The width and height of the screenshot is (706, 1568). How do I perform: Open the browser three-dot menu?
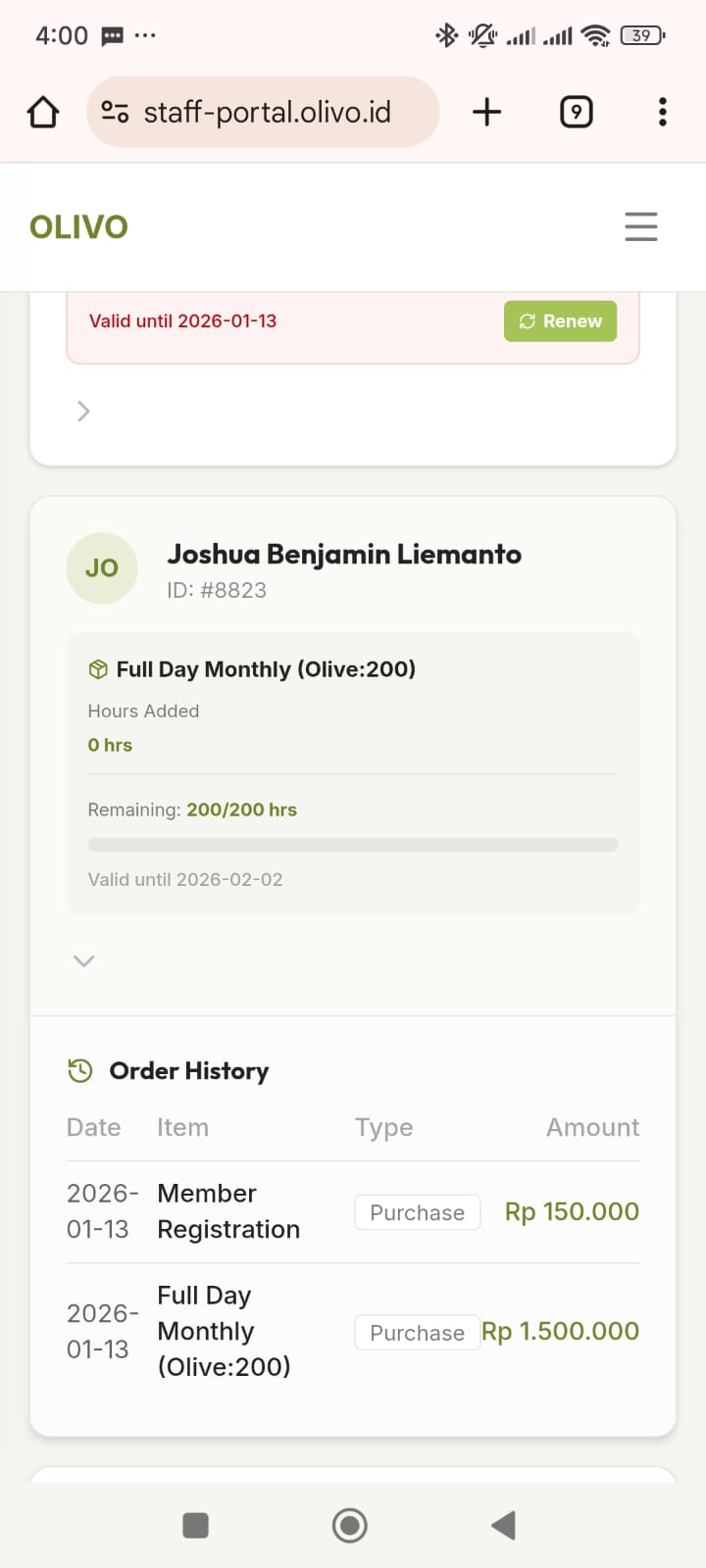tap(663, 113)
